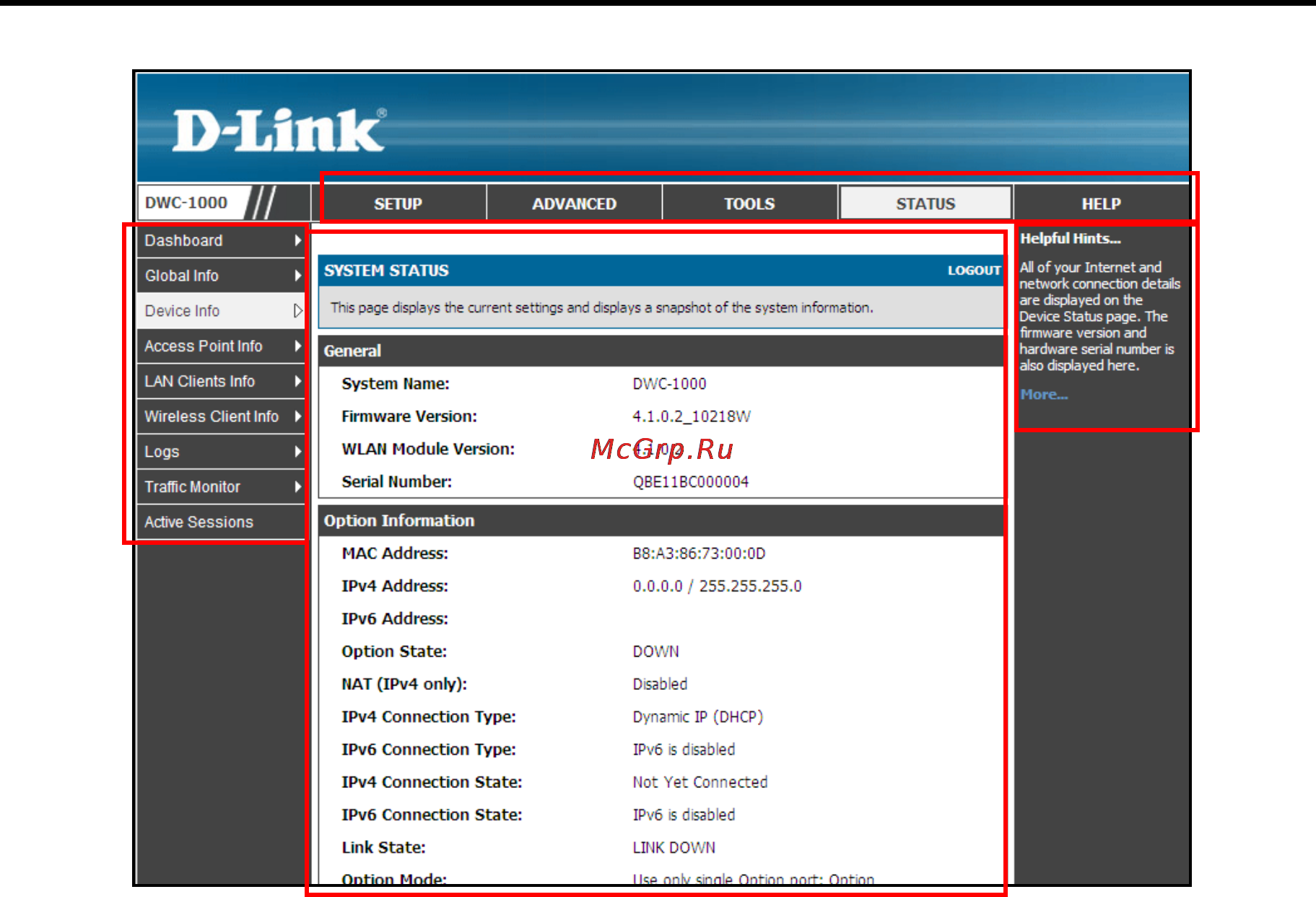Click the D-Link logo
Image resolution: width=1316 pixels, height=897 pixels.
[x=279, y=130]
